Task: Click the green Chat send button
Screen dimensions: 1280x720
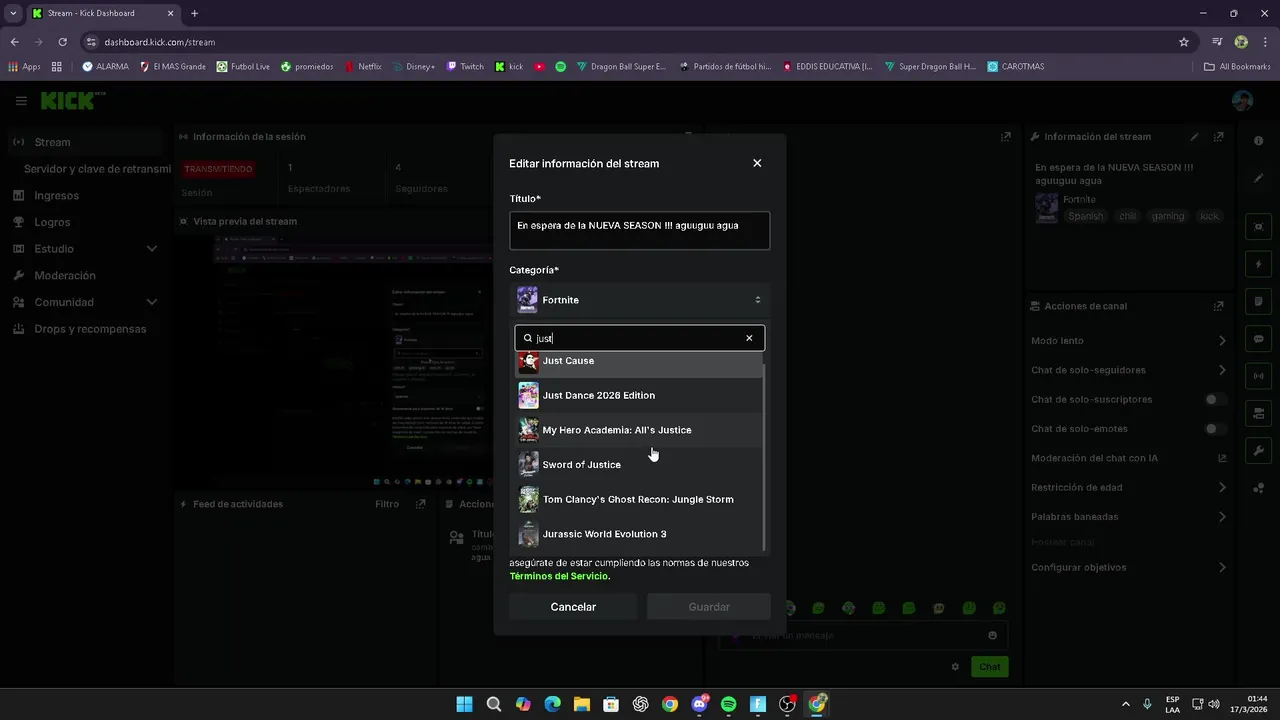Action: [989, 667]
